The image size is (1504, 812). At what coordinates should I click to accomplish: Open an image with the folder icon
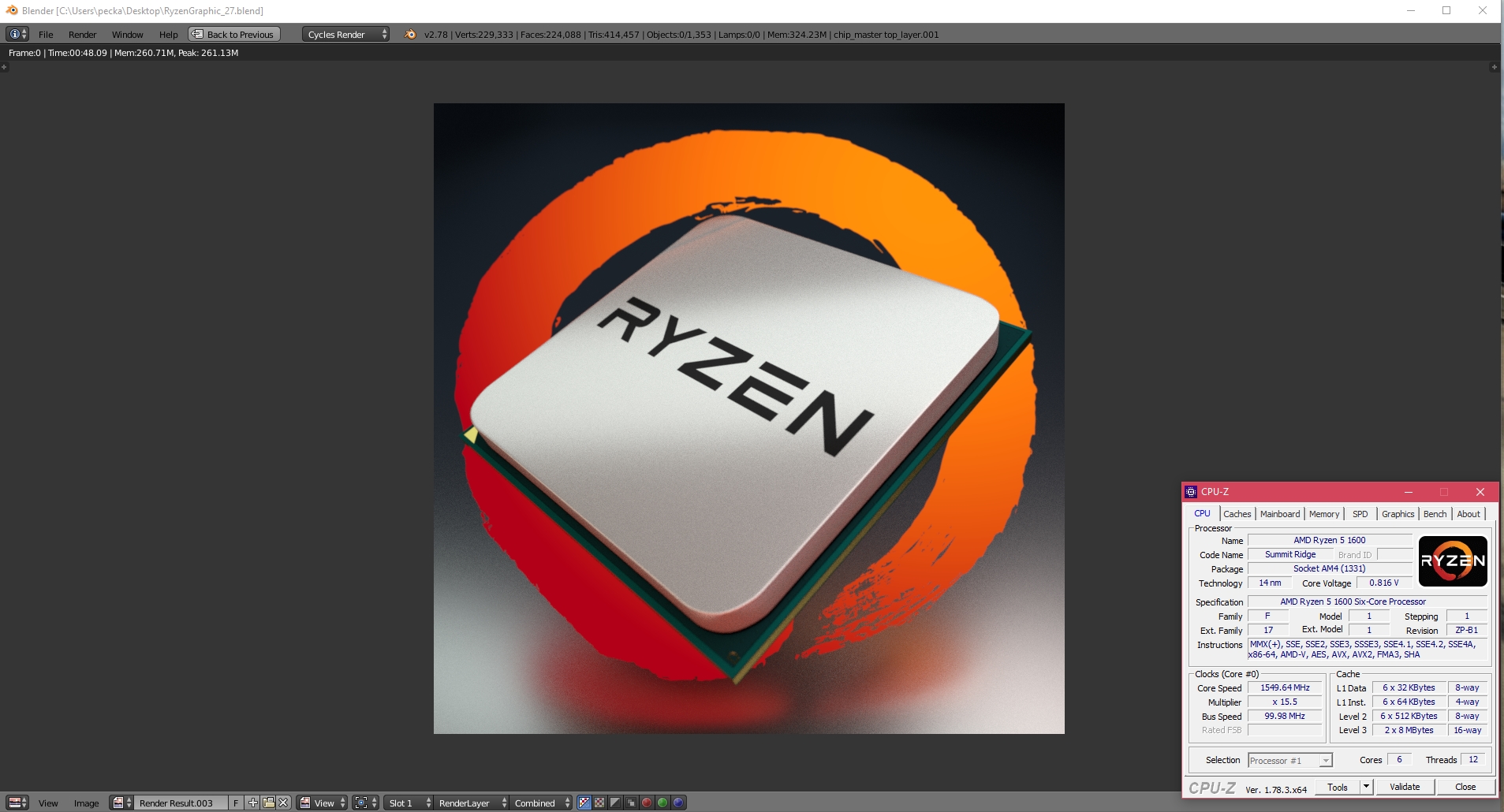268,803
